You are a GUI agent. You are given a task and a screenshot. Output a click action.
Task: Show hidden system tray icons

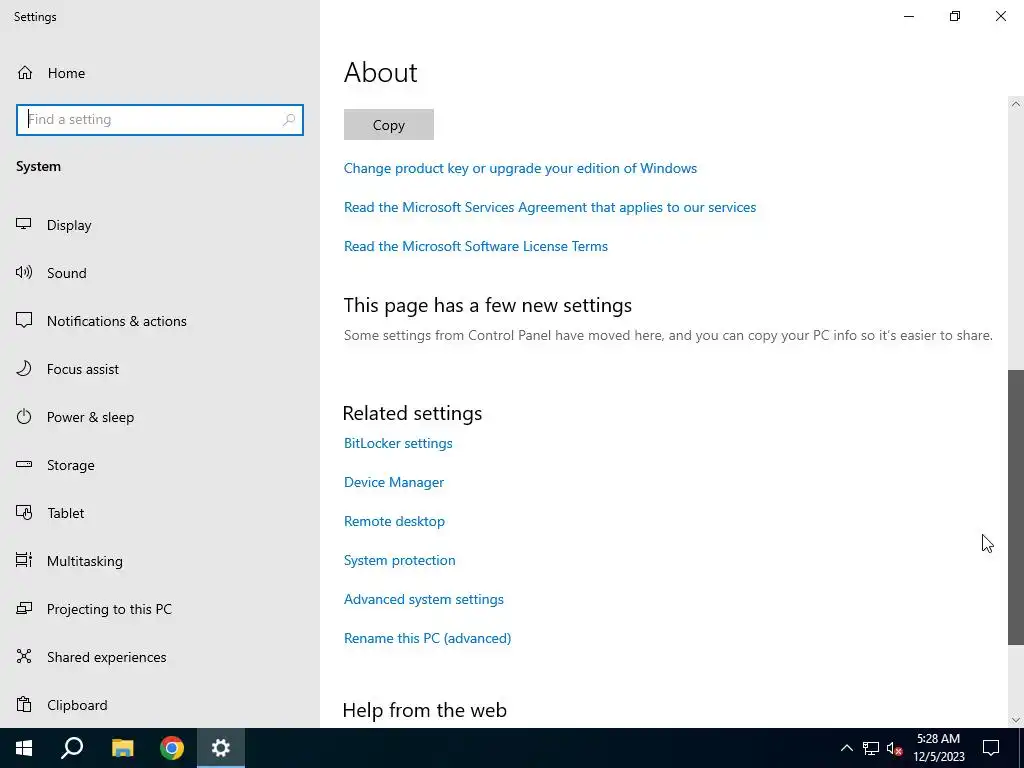point(846,748)
